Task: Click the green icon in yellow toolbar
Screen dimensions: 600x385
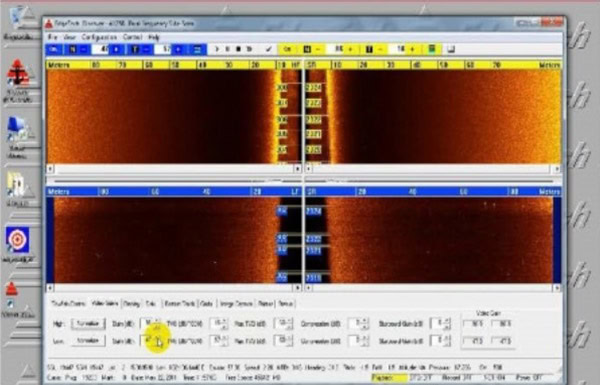Action: pyautogui.click(x=432, y=49)
